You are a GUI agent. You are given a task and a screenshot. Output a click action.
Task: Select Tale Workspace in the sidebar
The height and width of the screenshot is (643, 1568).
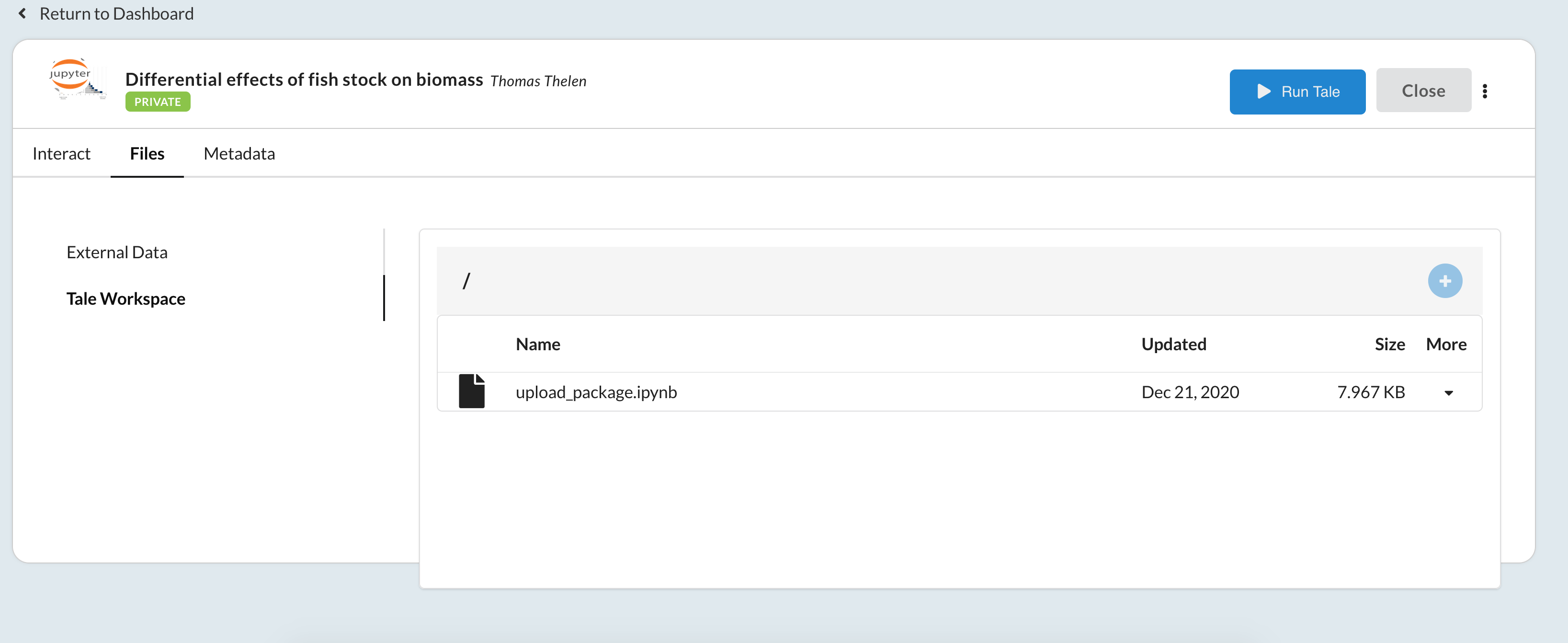pos(126,299)
